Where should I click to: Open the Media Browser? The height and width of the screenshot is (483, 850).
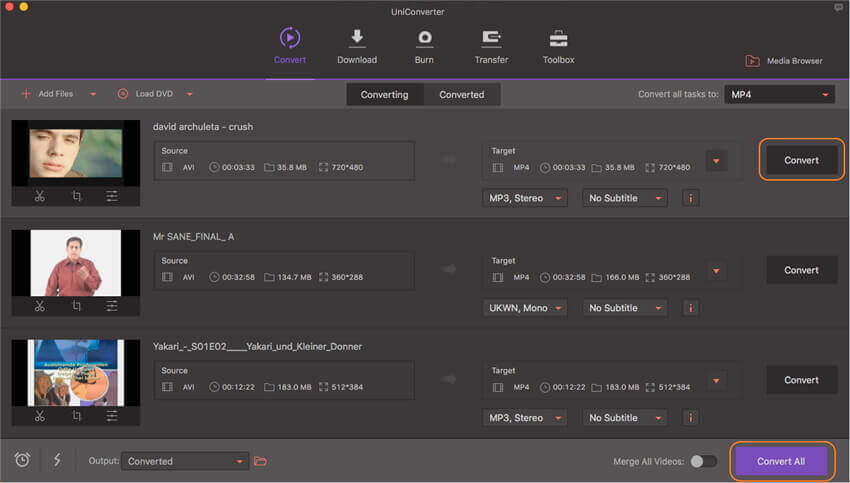784,61
